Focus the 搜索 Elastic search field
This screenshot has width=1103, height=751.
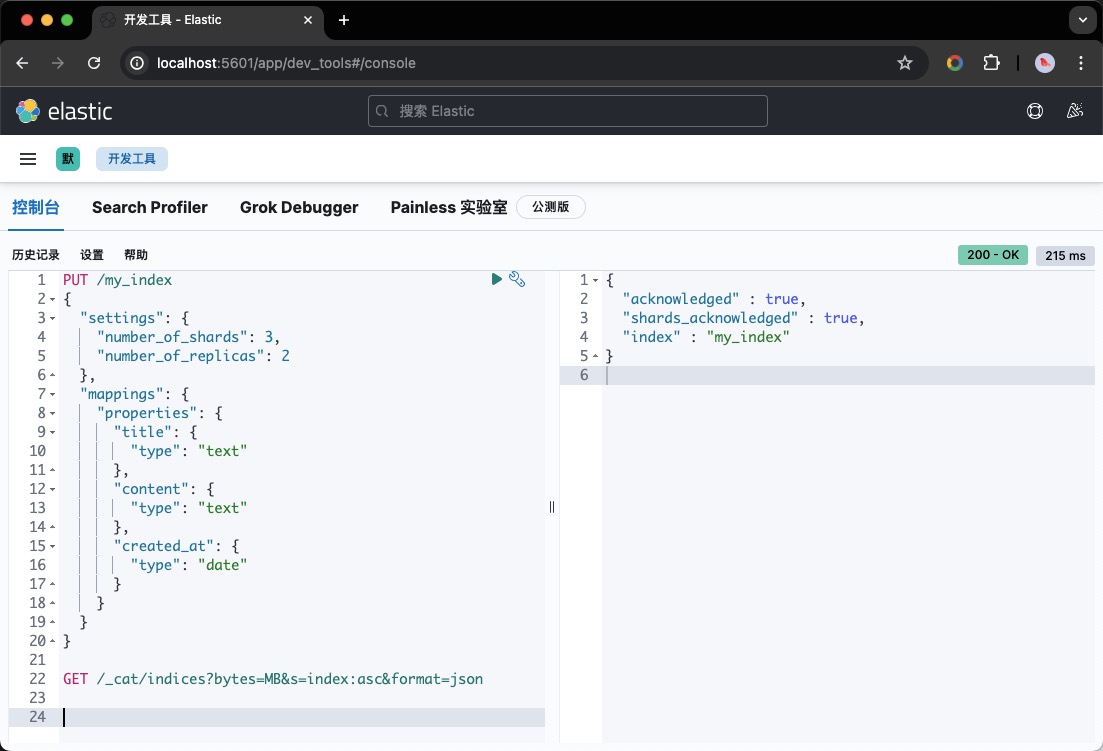(x=567, y=111)
